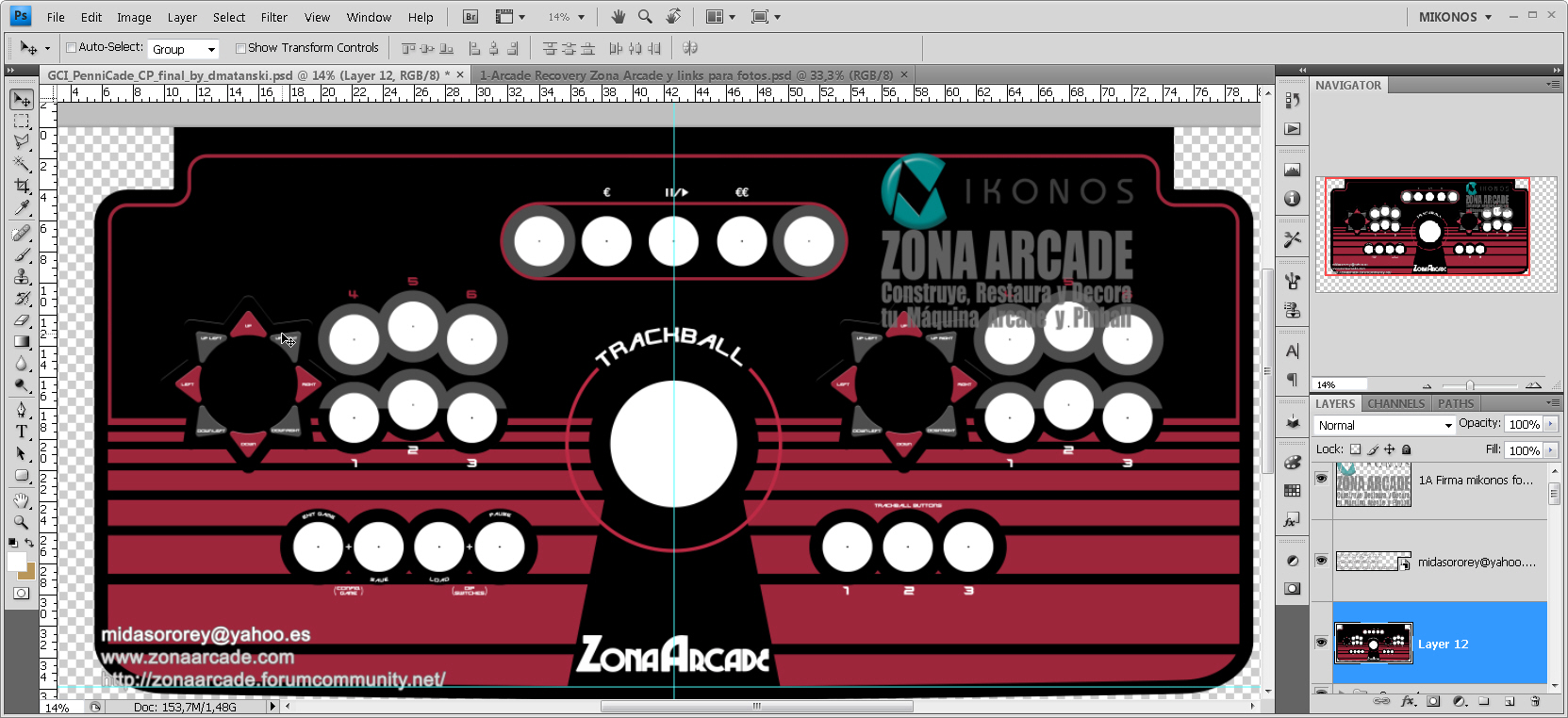The height and width of the screenshot is (718, 1568).
Task: Hide the 1A Firma mikonos layer
Action: 1321,479
